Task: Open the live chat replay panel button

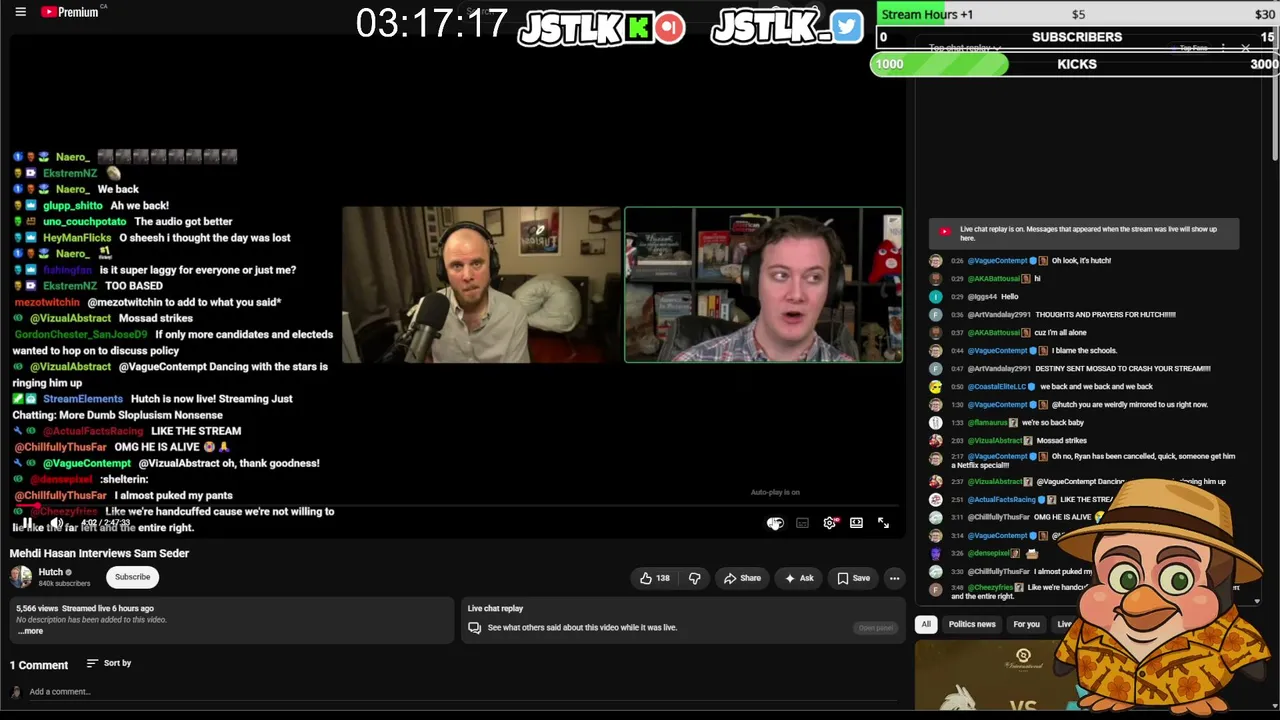Action: pos(875,628)
